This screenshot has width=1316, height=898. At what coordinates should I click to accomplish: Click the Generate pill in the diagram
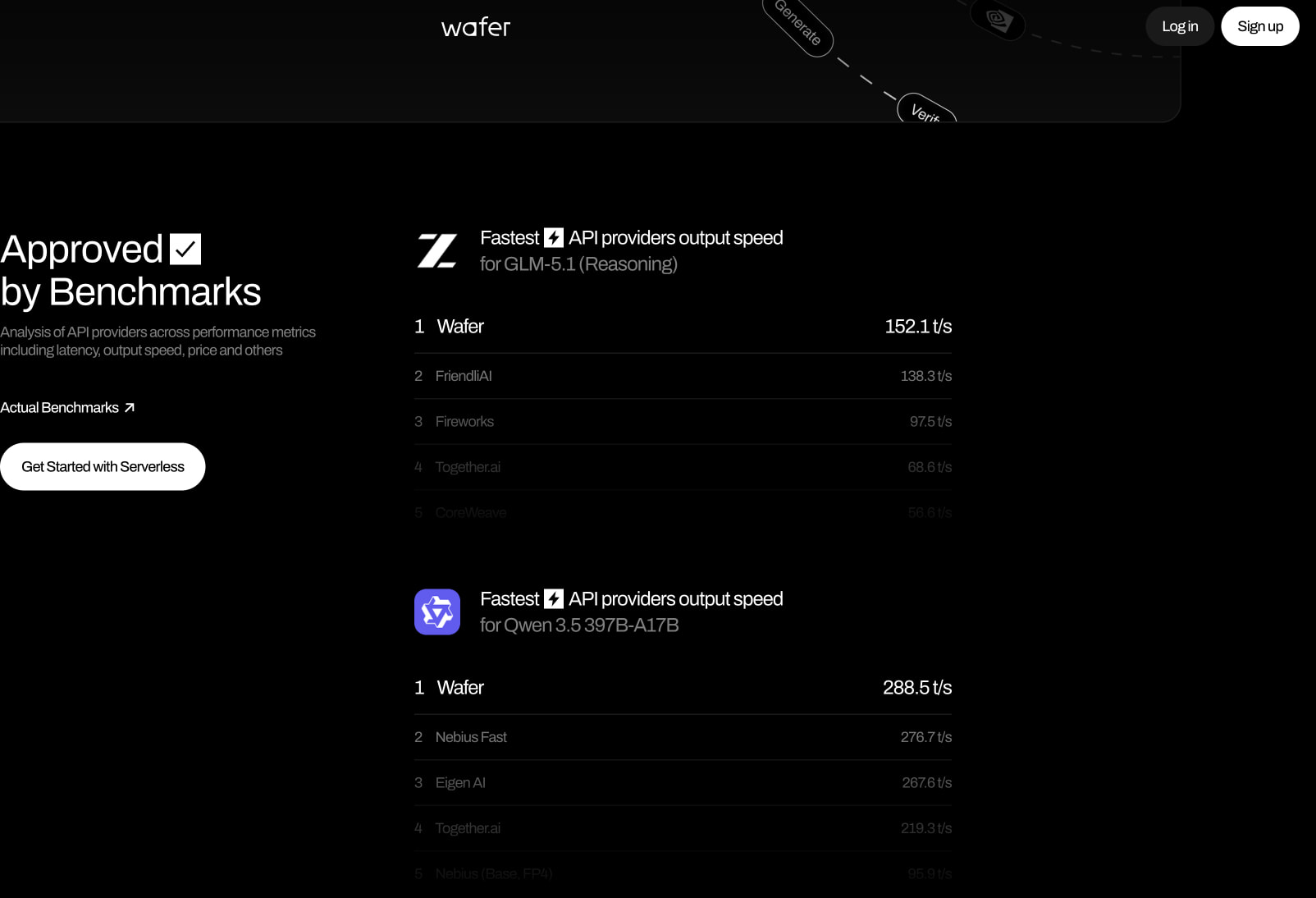point(797,25)
